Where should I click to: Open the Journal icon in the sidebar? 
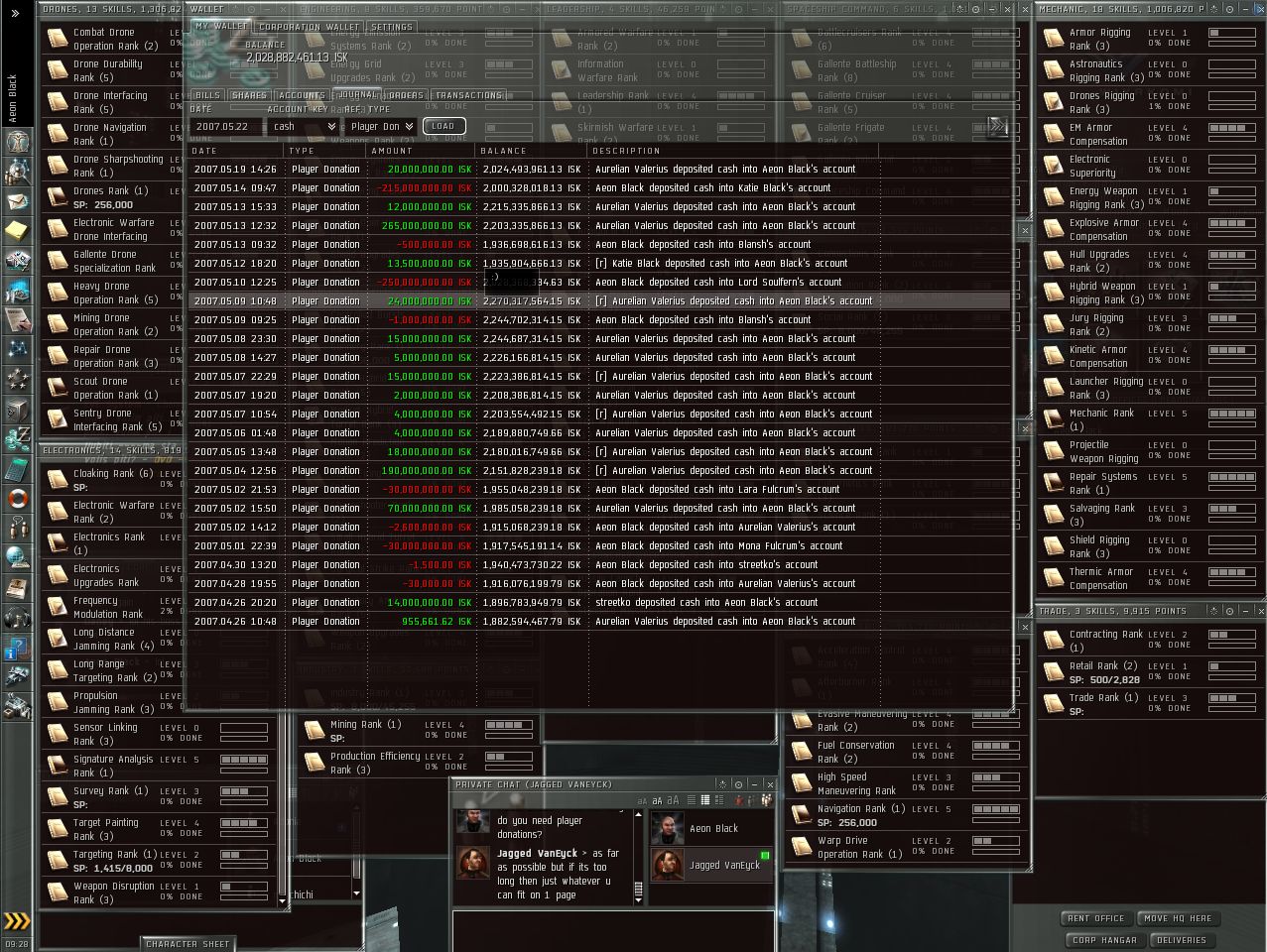[19, 318]
